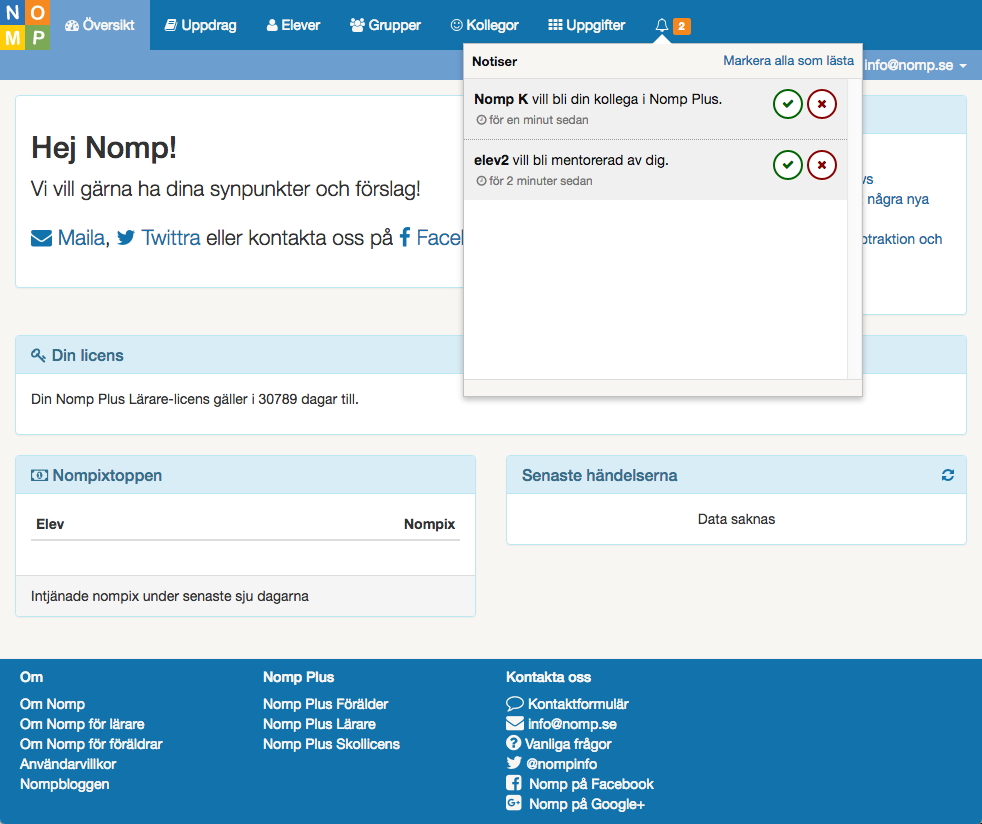The width and height of the screenshot is (982, 824).
Task: Open Nomp Plus Förälder link
Action: click(326, 704)
